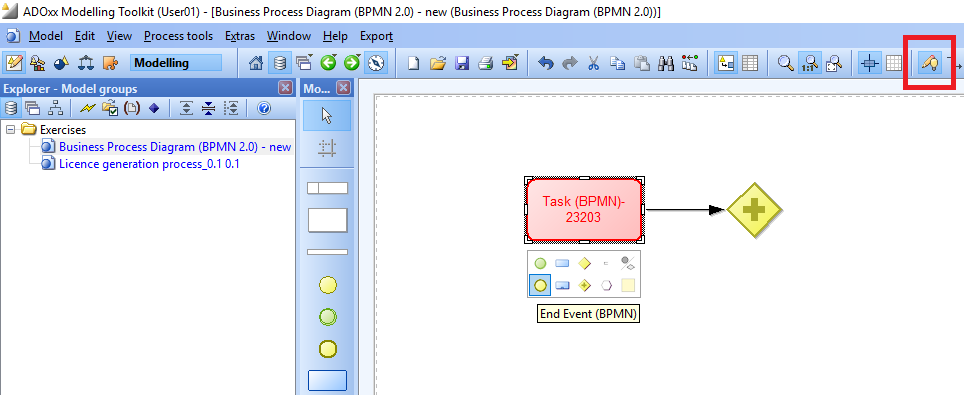
Task: Toggle the graphical view mode icon
Action: point(726,63)
